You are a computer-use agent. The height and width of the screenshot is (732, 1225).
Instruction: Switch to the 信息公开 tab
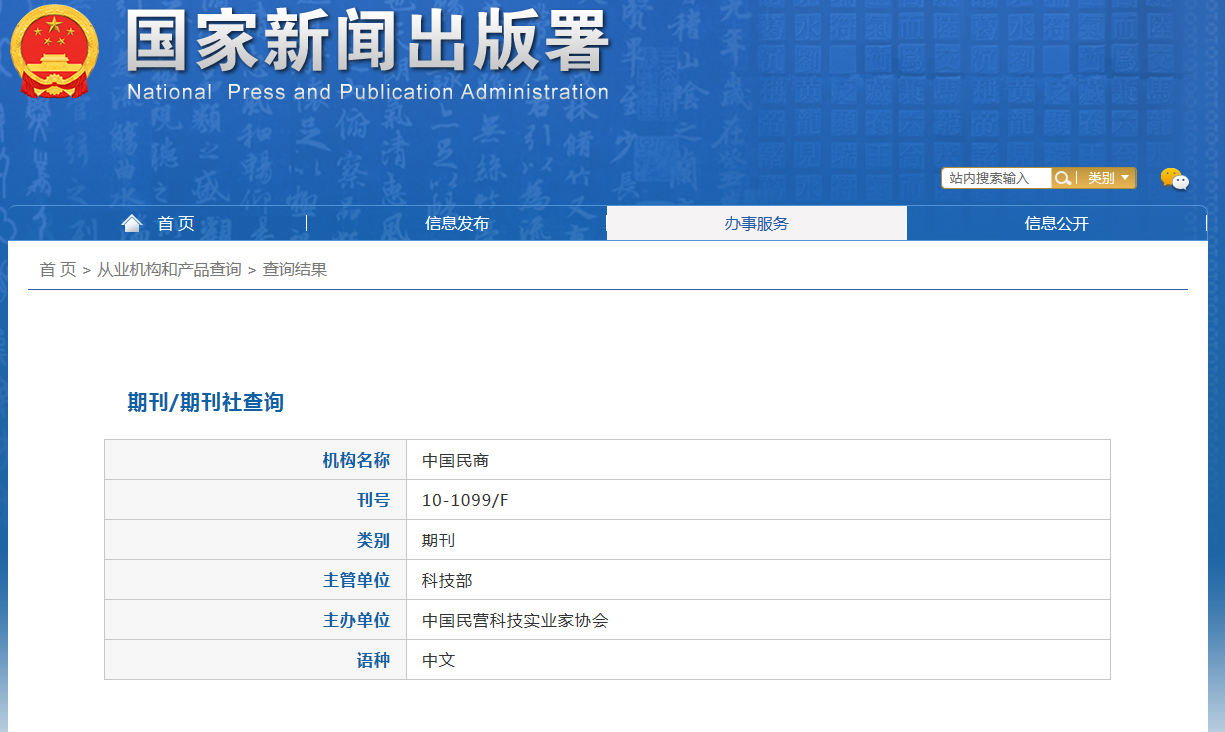[1057, 223]
